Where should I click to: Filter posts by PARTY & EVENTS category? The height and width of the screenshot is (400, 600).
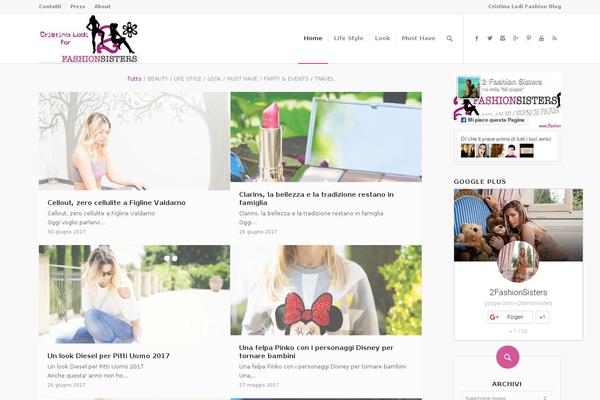pyautogui.click(x=286, y=79)
